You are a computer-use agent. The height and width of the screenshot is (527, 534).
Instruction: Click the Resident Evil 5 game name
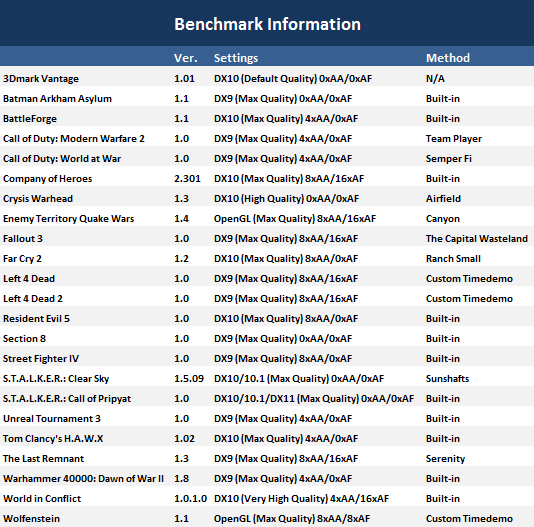(36, 319)
